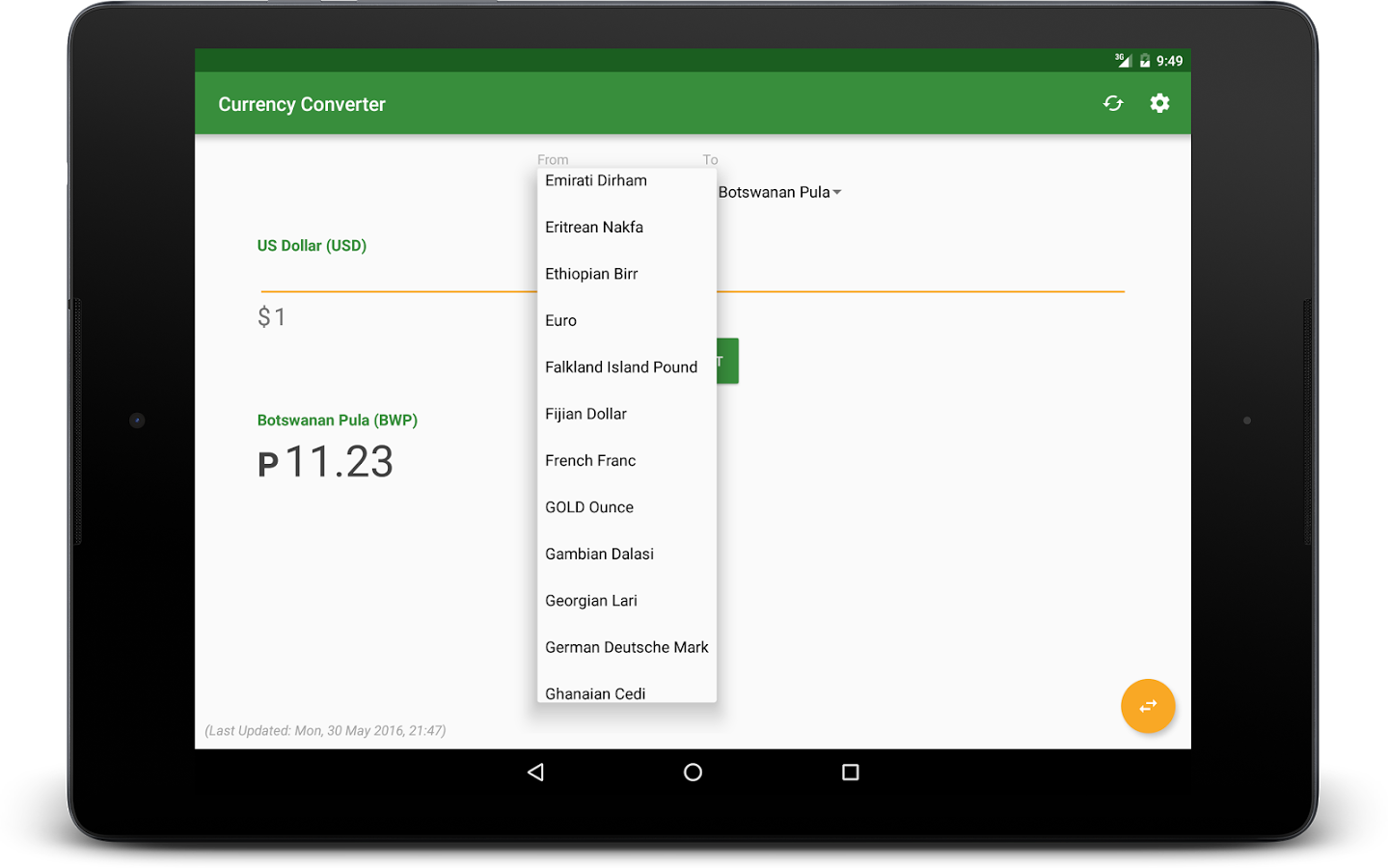This screenshot has width=1388, height=868.
Task: Click the US Dollar amount input field
Action: point(386,315)
